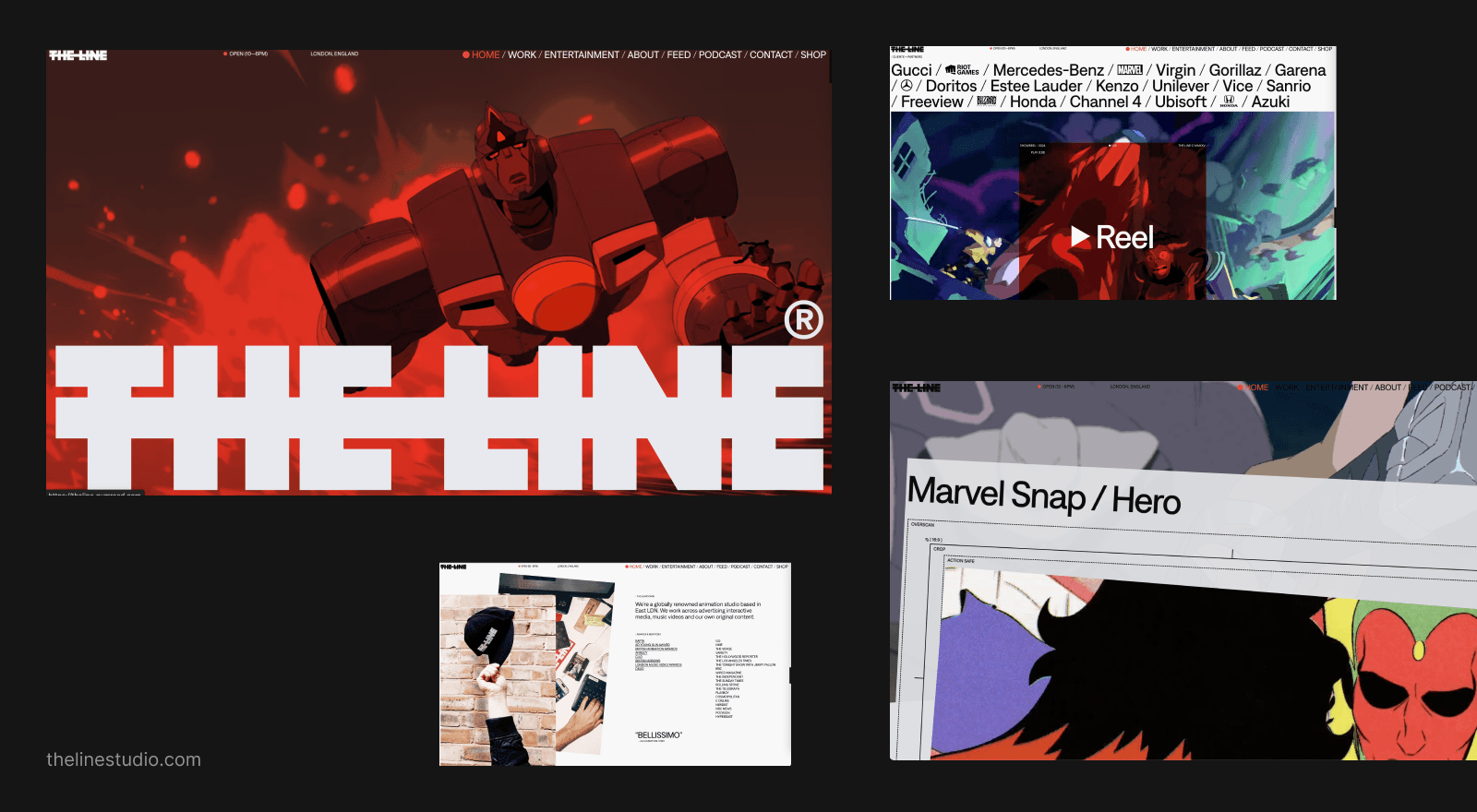
Task: Click the about page thumbnail with beanie photo
Action: [x=615, y=663]
